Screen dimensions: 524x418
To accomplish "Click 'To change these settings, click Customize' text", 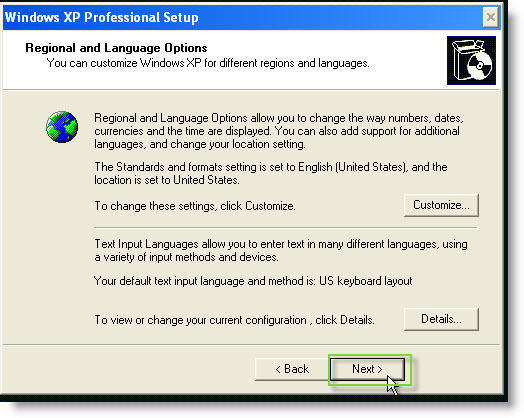I will click(x=195, y=206).
